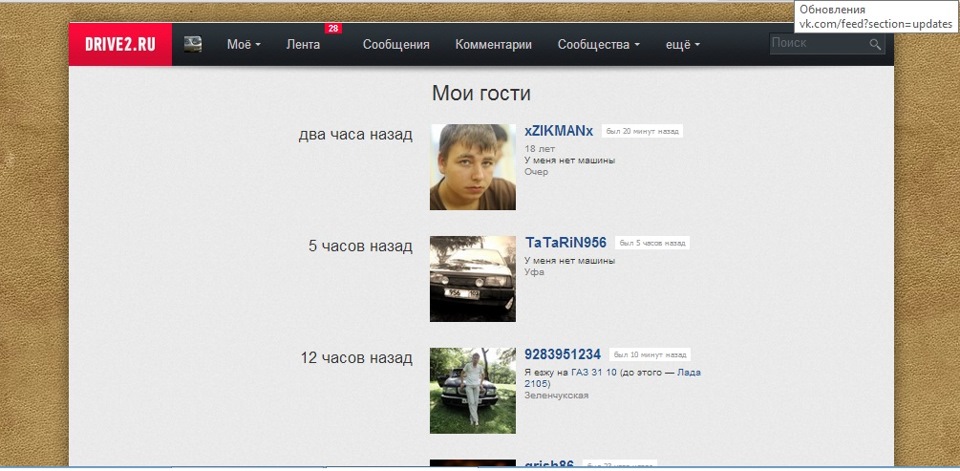Click the red 28 notification badge

point(333,28)
